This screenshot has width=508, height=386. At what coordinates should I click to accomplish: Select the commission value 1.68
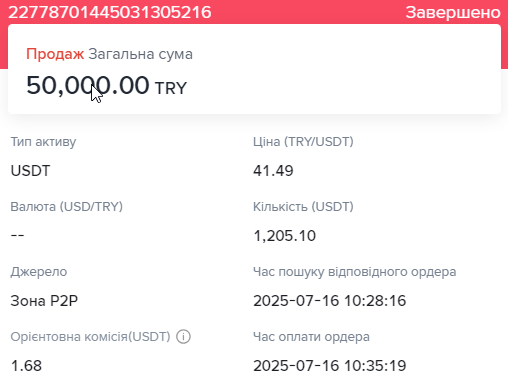pyautogui.click(x=26, y=366)
